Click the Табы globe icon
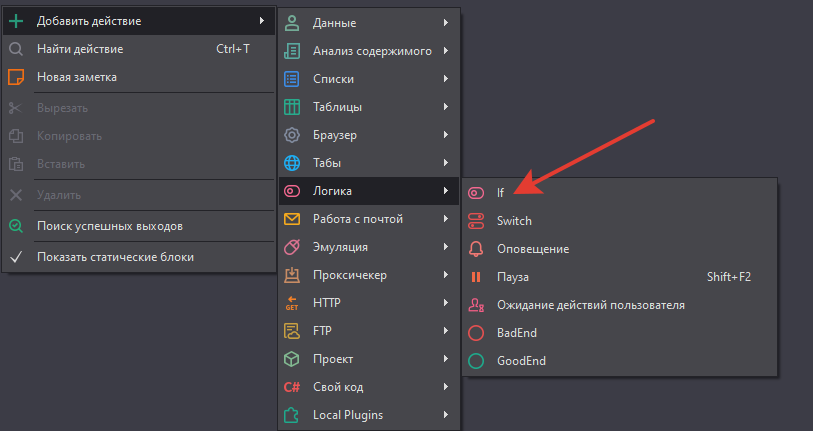Viewport: 813px width, 431px height. pos(292,162)
